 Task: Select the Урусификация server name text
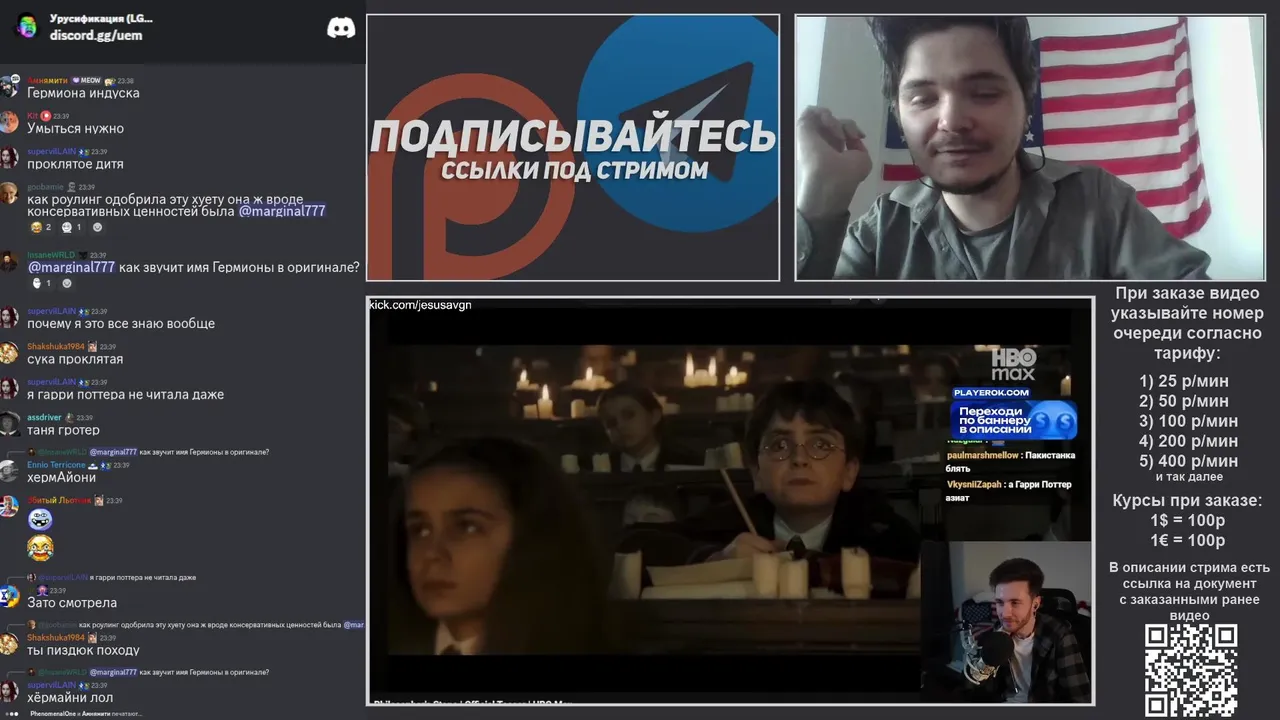tap(101, 18)
